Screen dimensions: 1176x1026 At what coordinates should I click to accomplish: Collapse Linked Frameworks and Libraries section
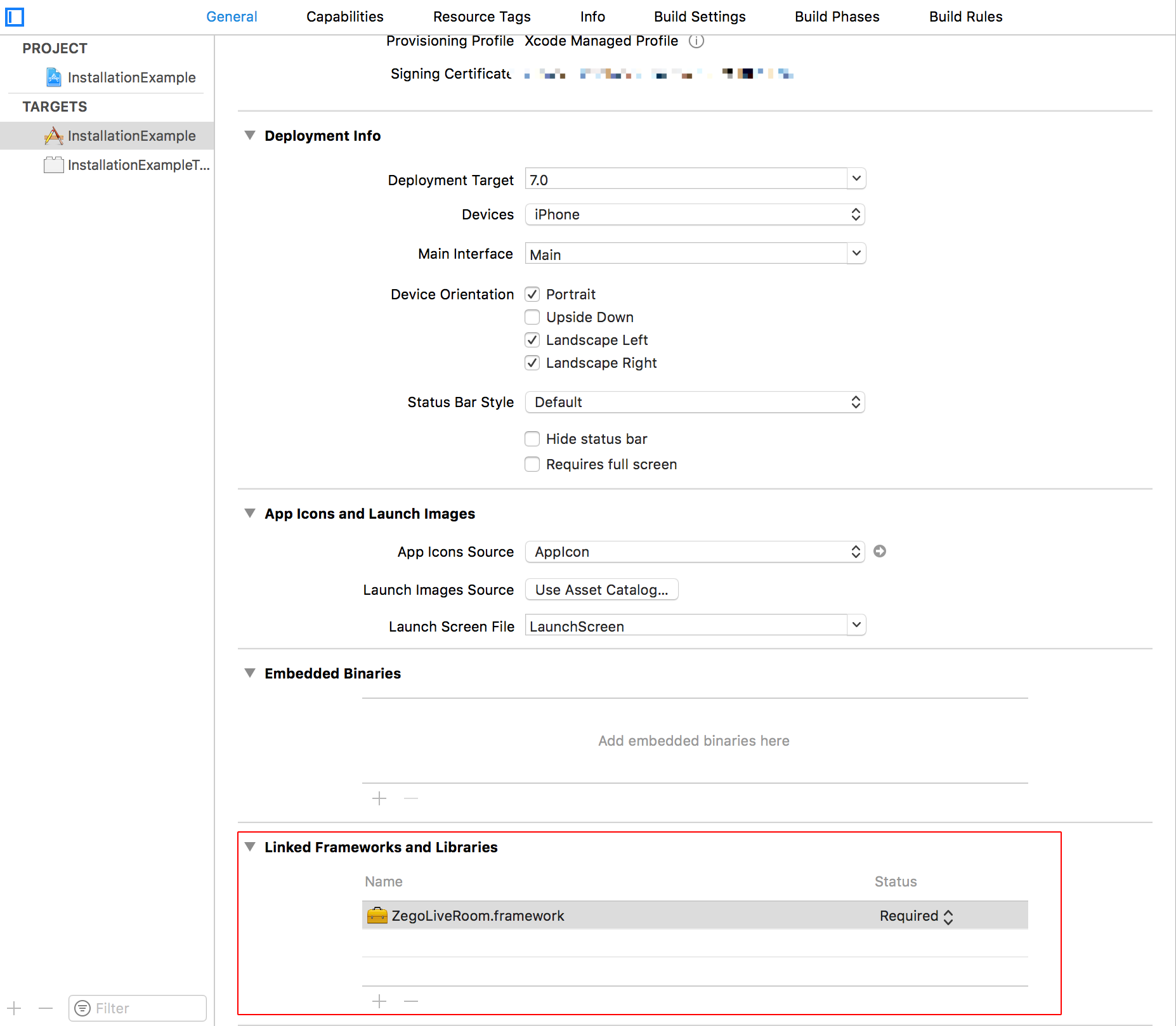[x=250, y=847]
